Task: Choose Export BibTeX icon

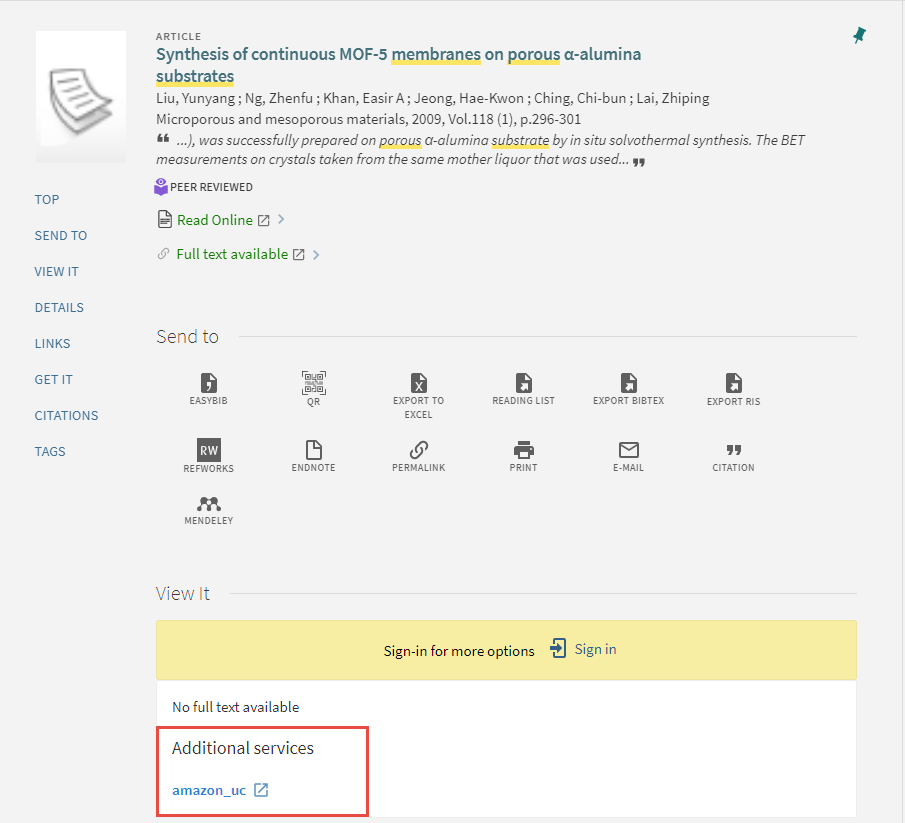Action: (x=628, y=384)
